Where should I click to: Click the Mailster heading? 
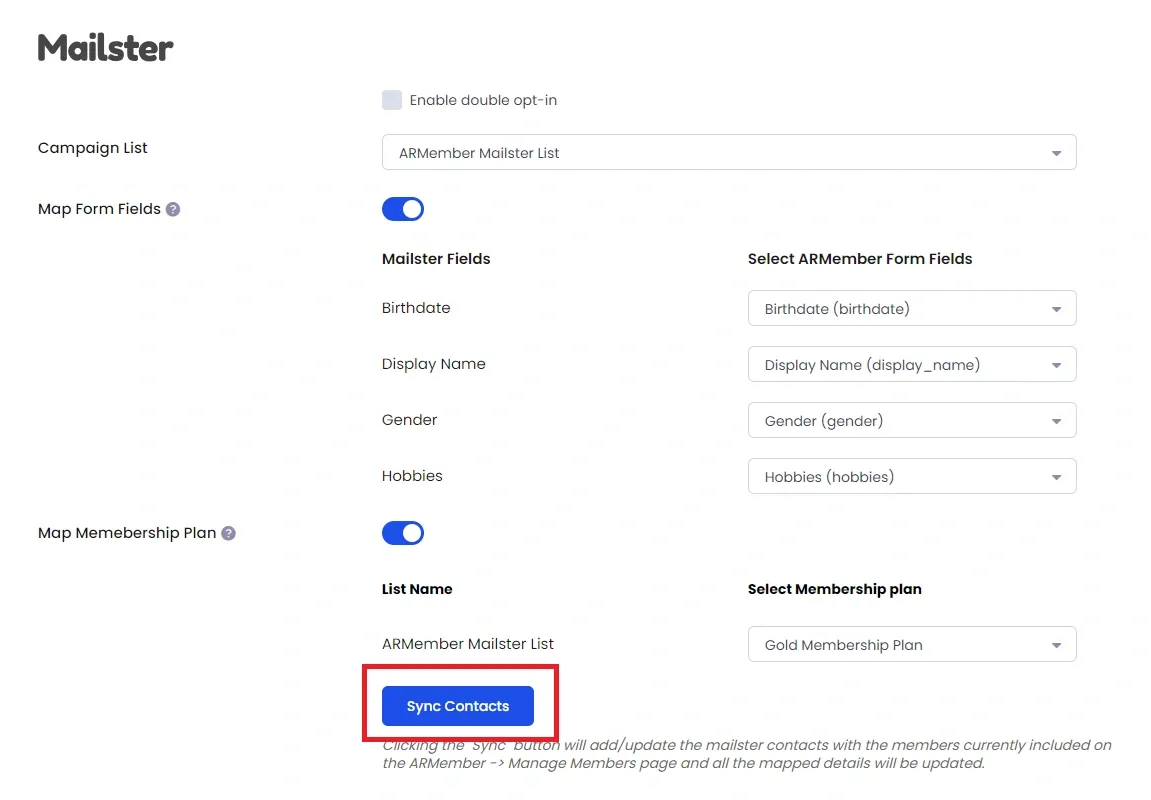click(106, 48)
